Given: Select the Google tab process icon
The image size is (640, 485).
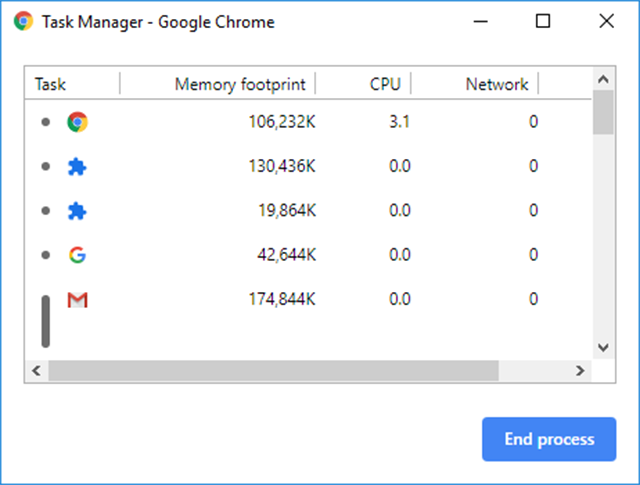Looking at the screenshot, I should coord(77,255).
